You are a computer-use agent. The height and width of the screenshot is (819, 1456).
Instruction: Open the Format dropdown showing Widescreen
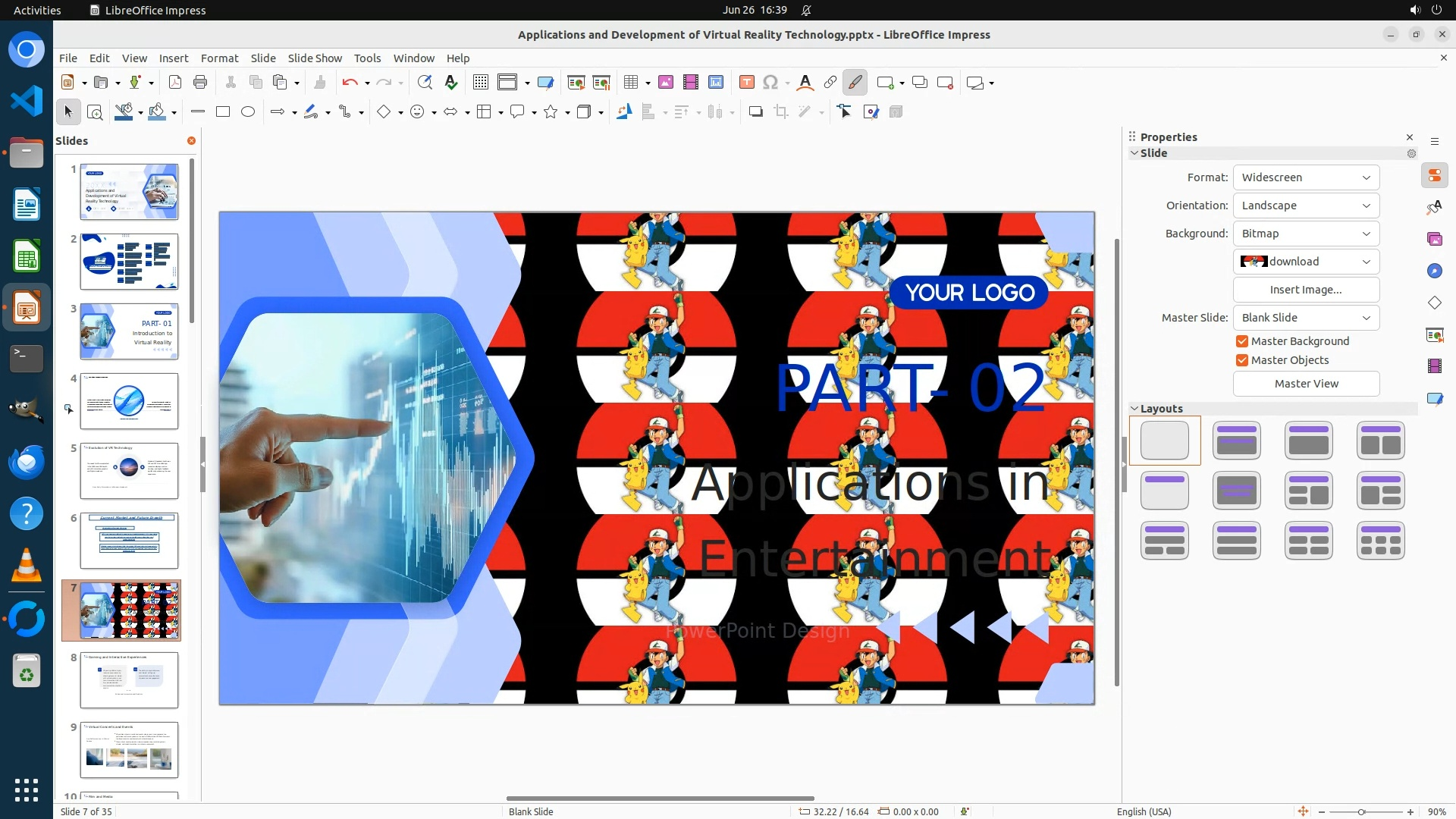1306,177
